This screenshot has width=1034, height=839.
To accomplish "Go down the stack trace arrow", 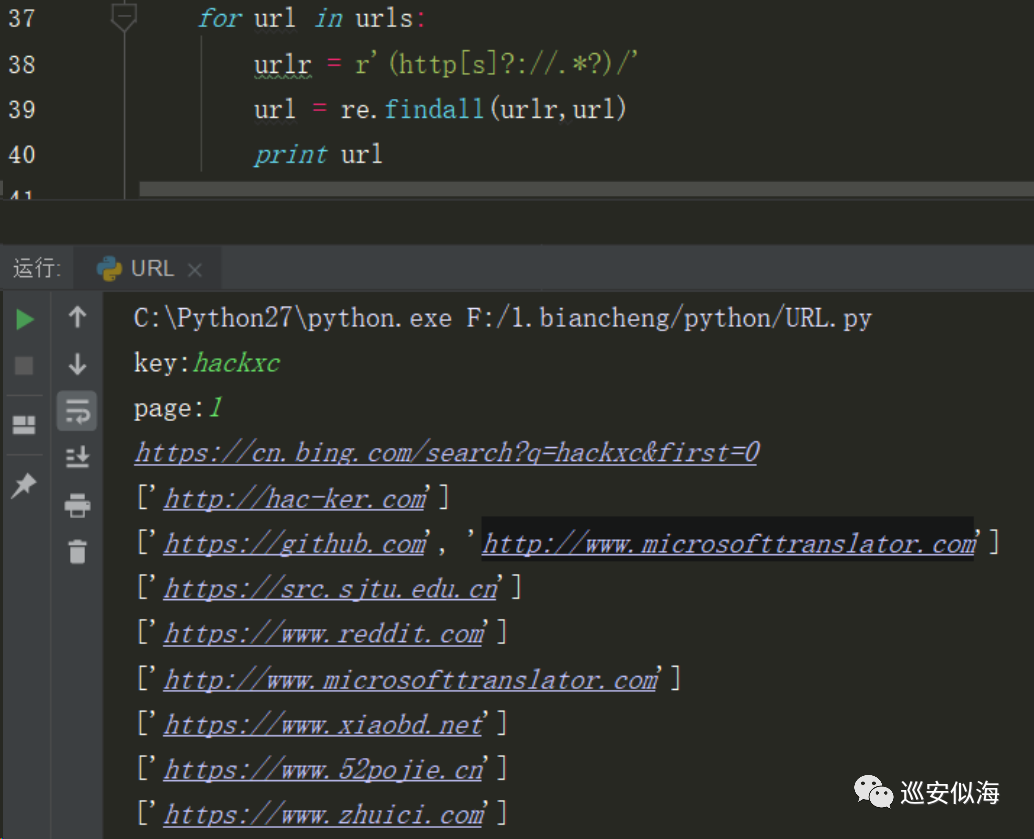I will click(x=77, y=363).
